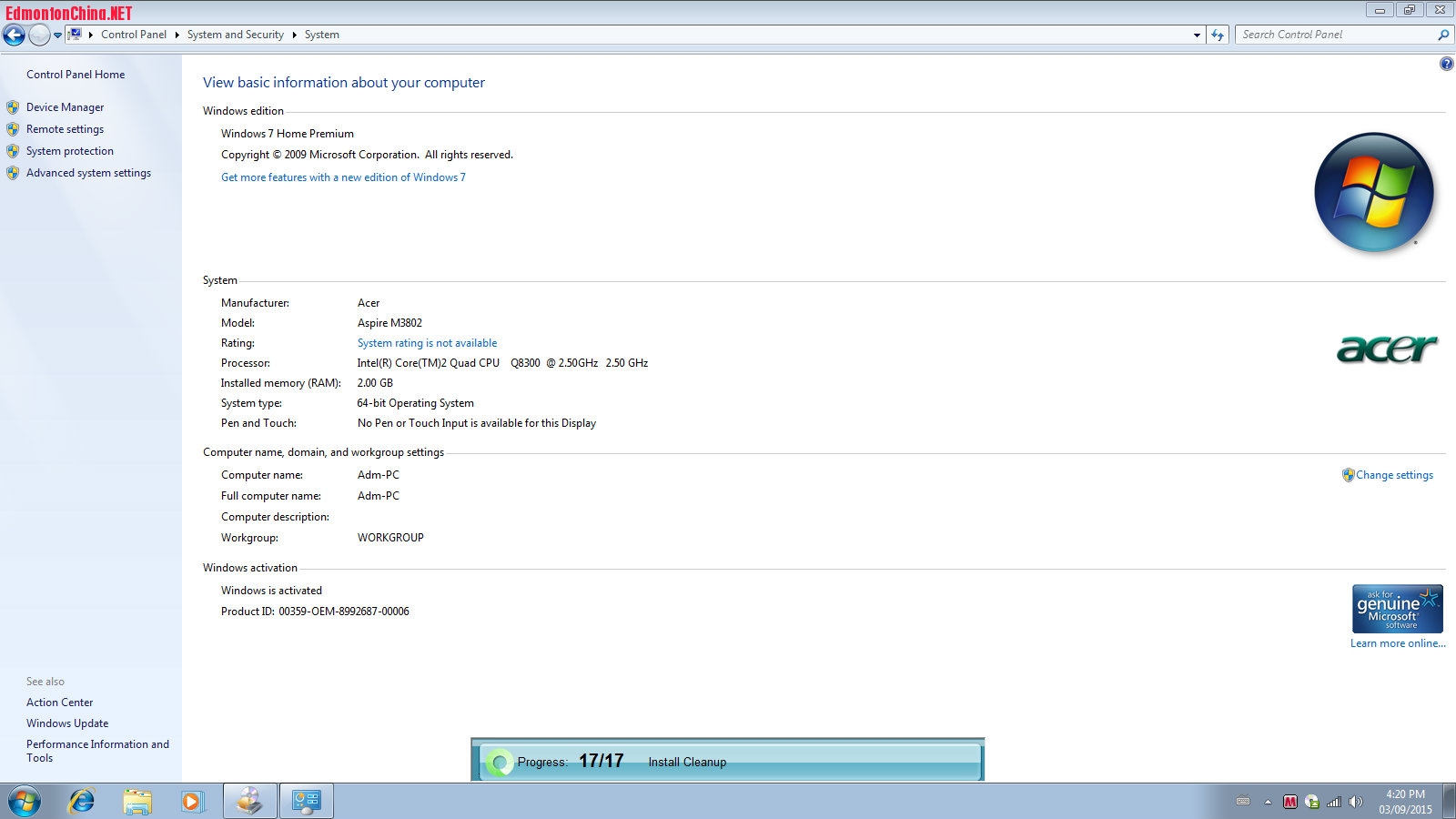Click the volume speaker tray icon

click(1356, 802)
